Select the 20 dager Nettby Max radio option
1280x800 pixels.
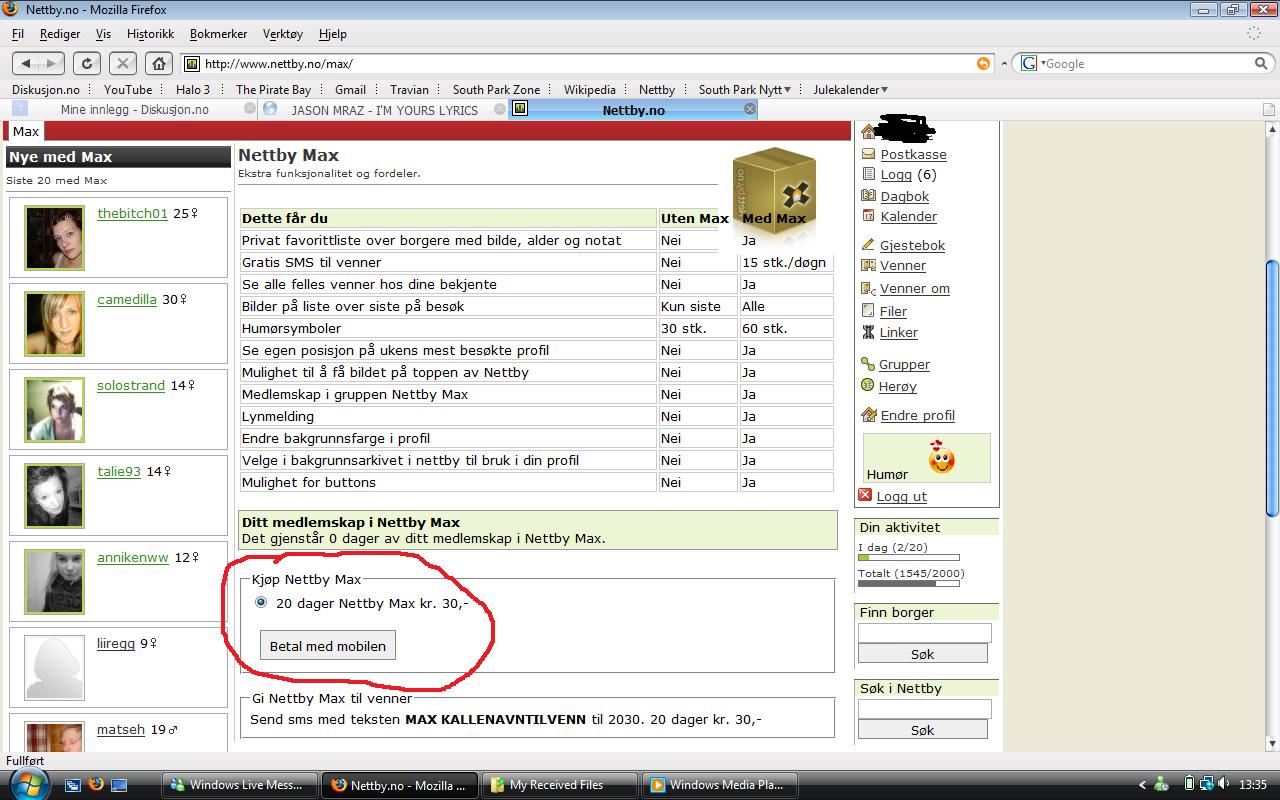pyautogui.click(x=261, y=602)
